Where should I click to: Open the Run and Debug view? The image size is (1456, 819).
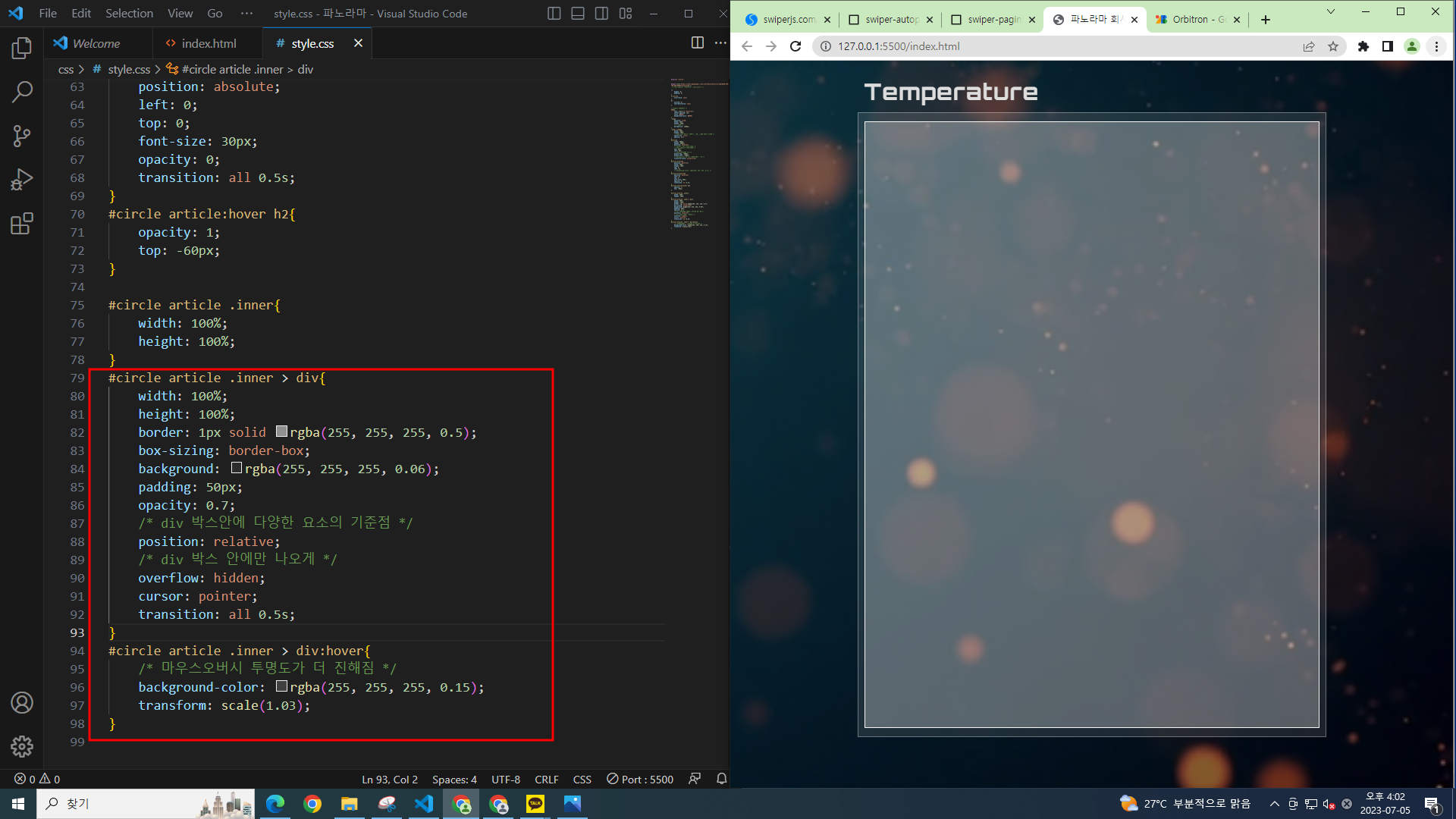point(22,180)
